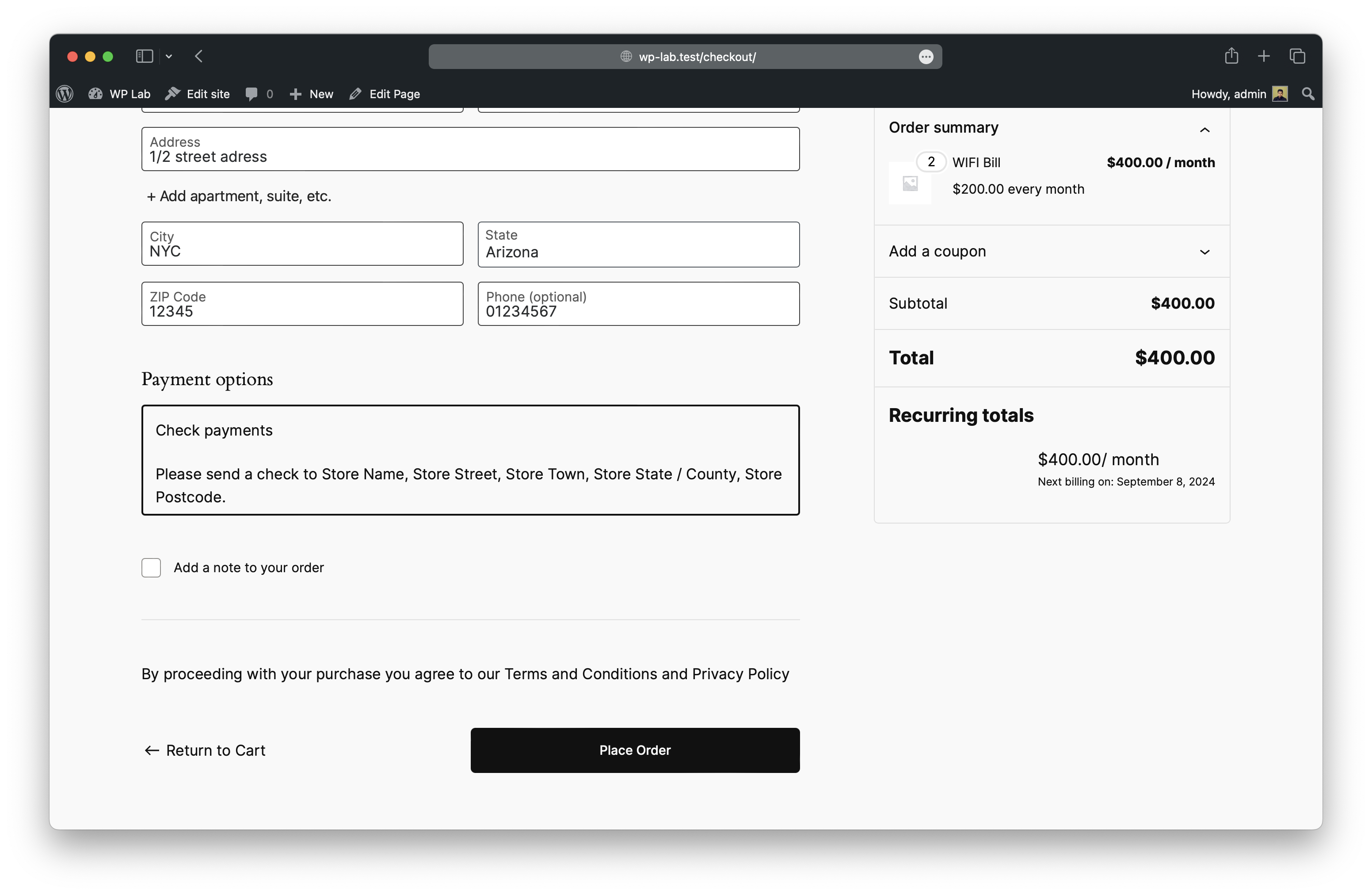Screen dimensions: 1372x895
Task: Open a new tab with plus icon
Action: tap(1264, 56)
